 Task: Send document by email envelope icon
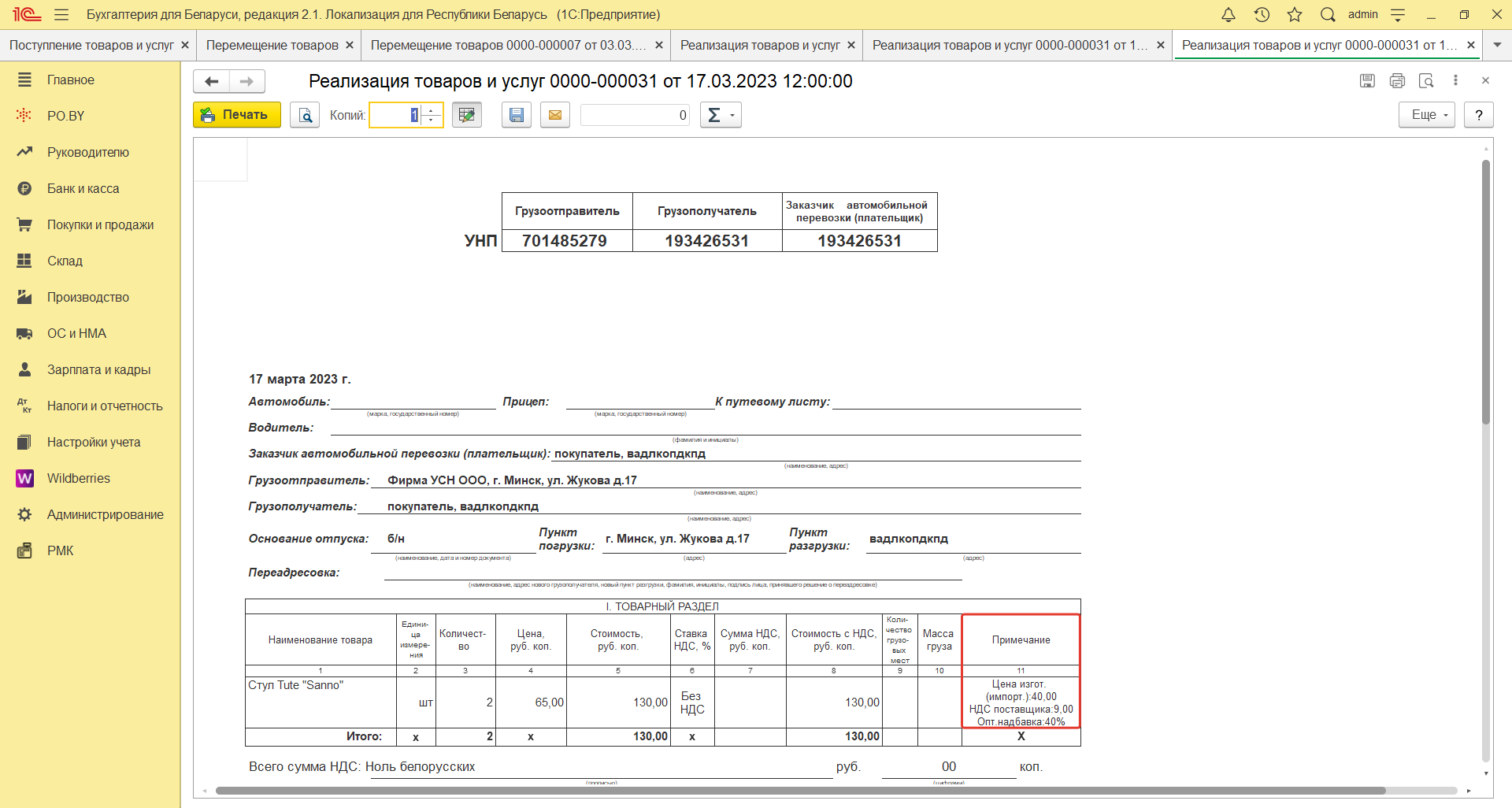coord(555,115)
